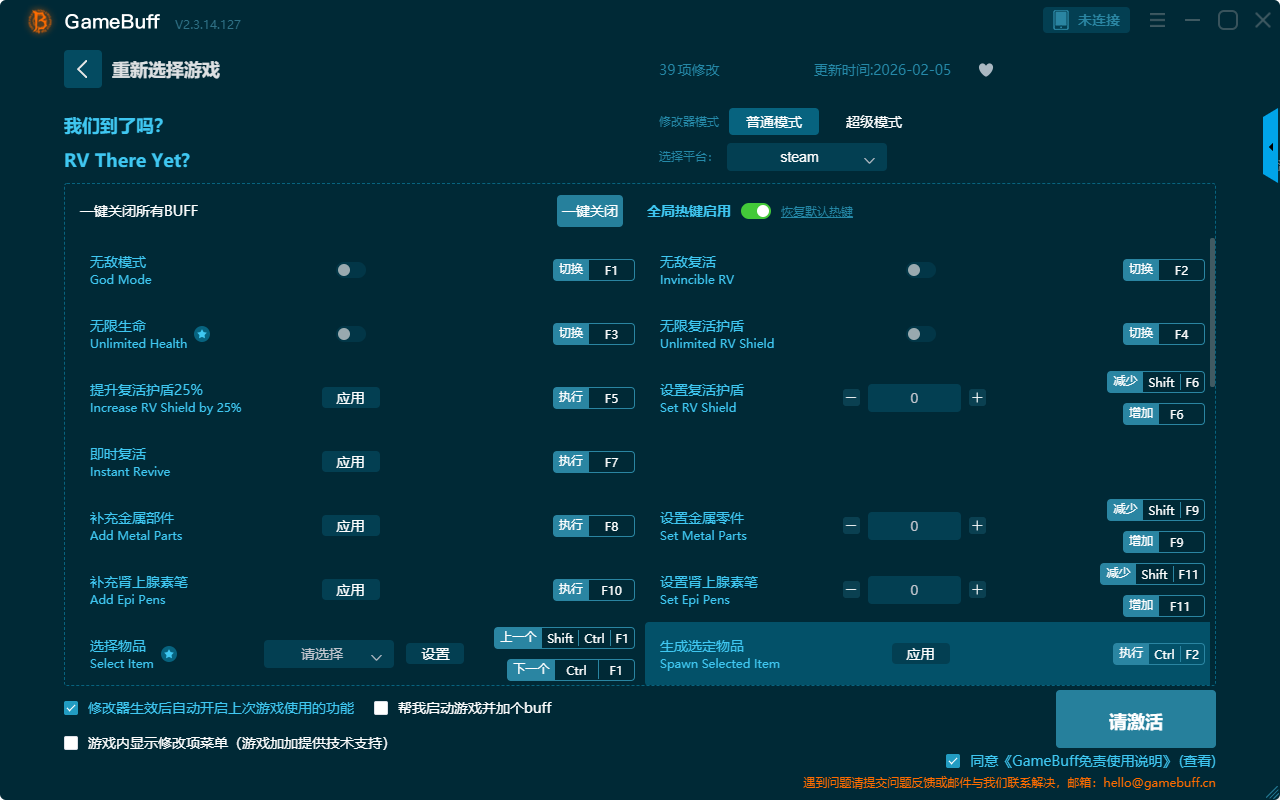Check the in-game mod menu checkbox
1280x800 pixels.
click(71, 743)
